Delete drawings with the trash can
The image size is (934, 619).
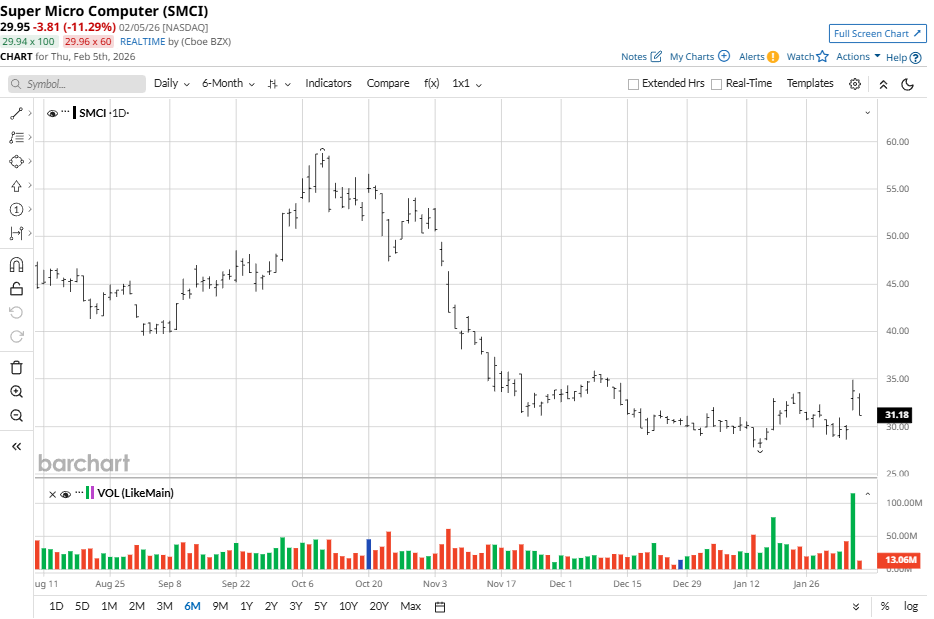pos(16,368)
